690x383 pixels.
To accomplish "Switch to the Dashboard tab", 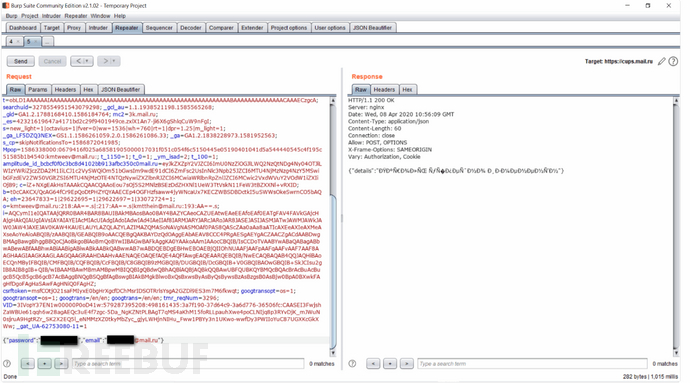I will pos(23,28).
